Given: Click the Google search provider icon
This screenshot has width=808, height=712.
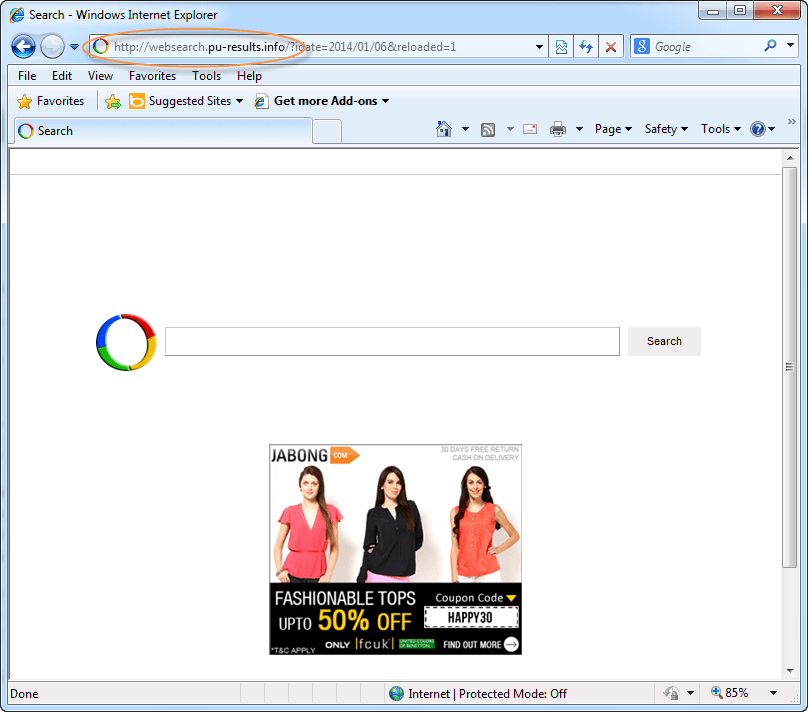Looking at the screenshot, I should [642, 46].
